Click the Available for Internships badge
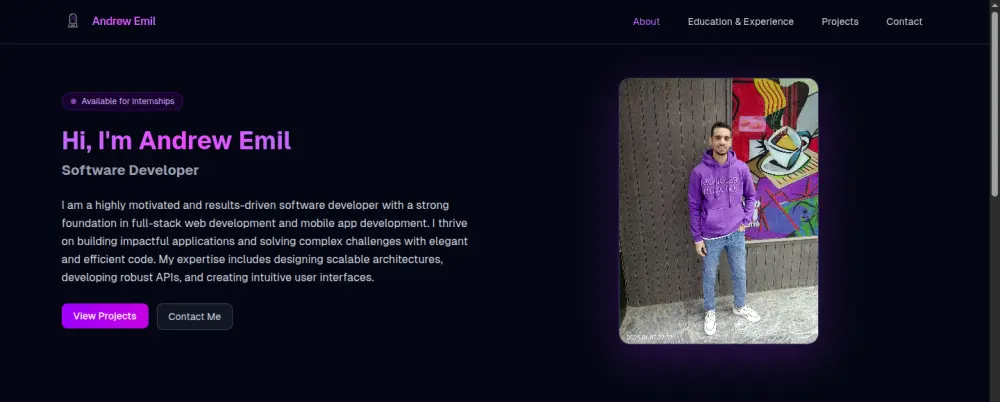 pyautogui.click(x=122, y=101)
